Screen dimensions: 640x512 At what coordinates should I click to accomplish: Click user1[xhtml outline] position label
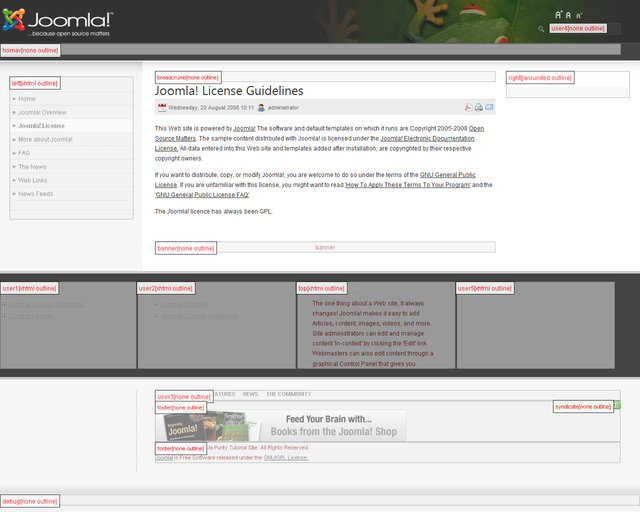29,288
